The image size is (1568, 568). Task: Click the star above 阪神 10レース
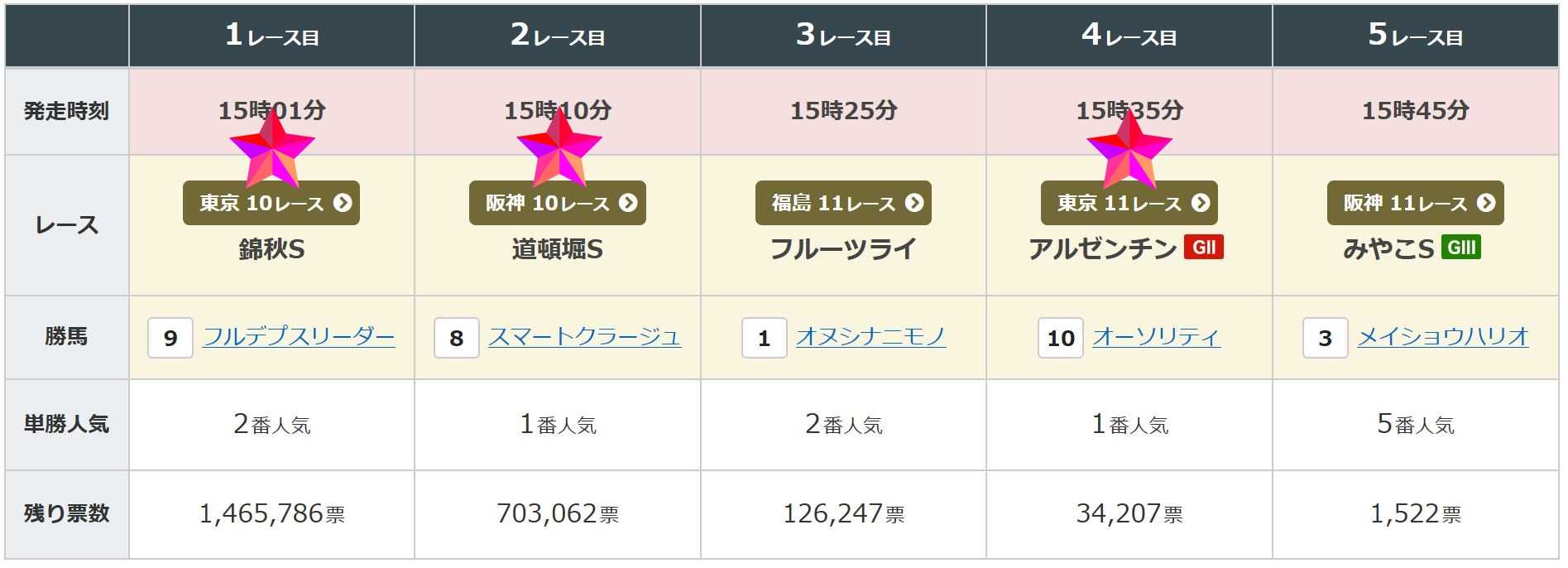click(559, 149)
